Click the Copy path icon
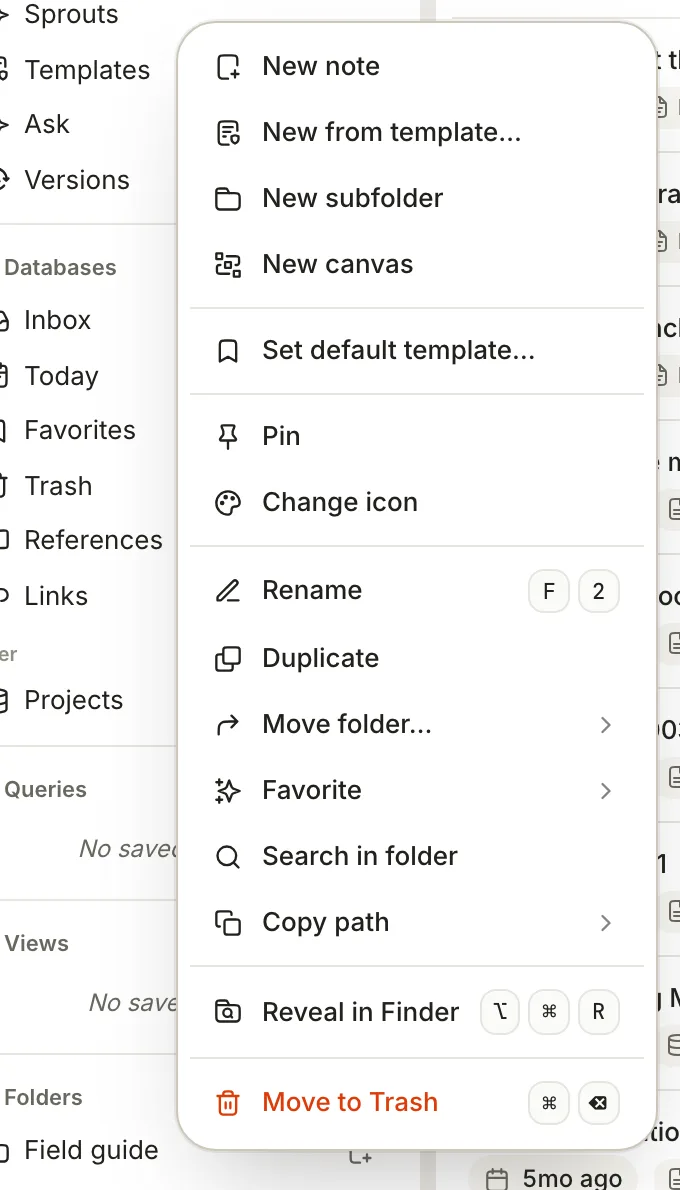The height and width of the screenshot is (1190, 680). tap(228, 923)
